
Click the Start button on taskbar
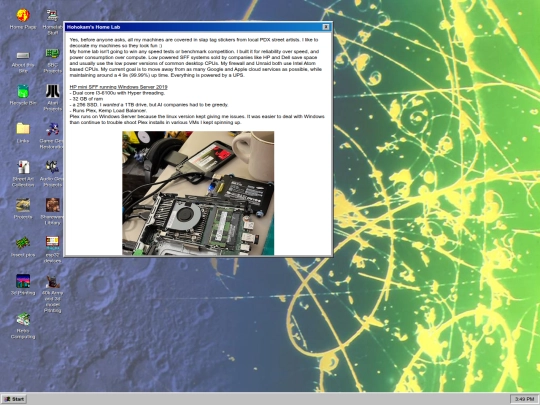[x=14, y=399]
